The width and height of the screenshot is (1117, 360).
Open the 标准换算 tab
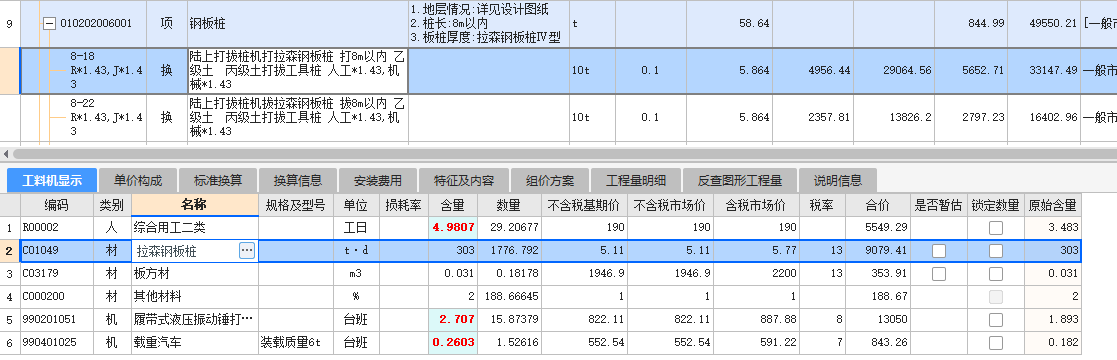pos(217,180)
